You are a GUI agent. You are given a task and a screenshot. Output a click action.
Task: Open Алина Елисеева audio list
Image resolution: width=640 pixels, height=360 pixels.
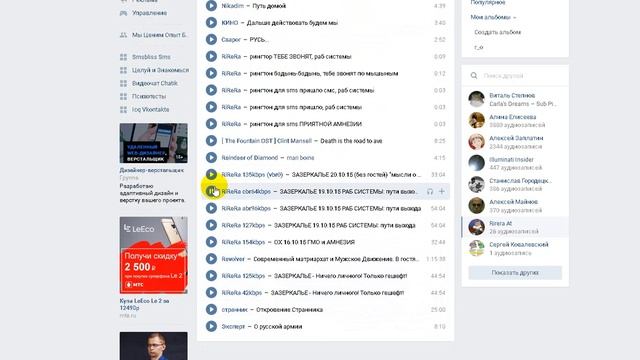(515, 120)
